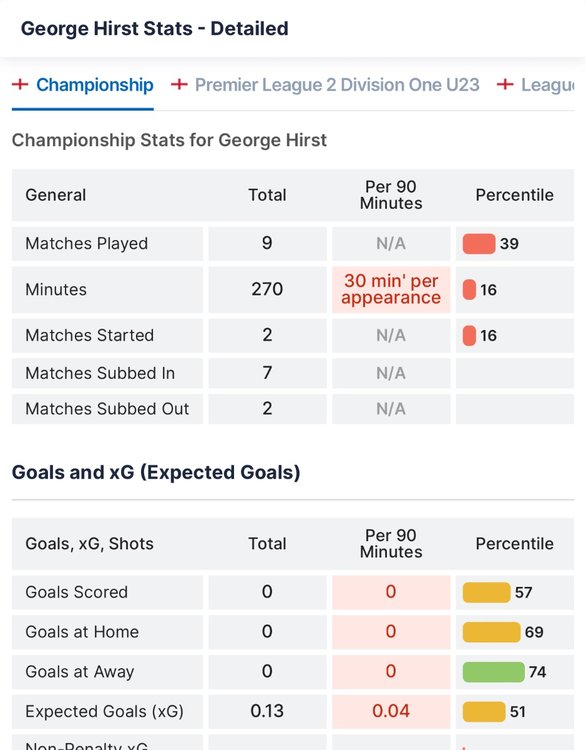
Task: Click the Expected Goals (xG) row label
Action: (x=104, y=711)
